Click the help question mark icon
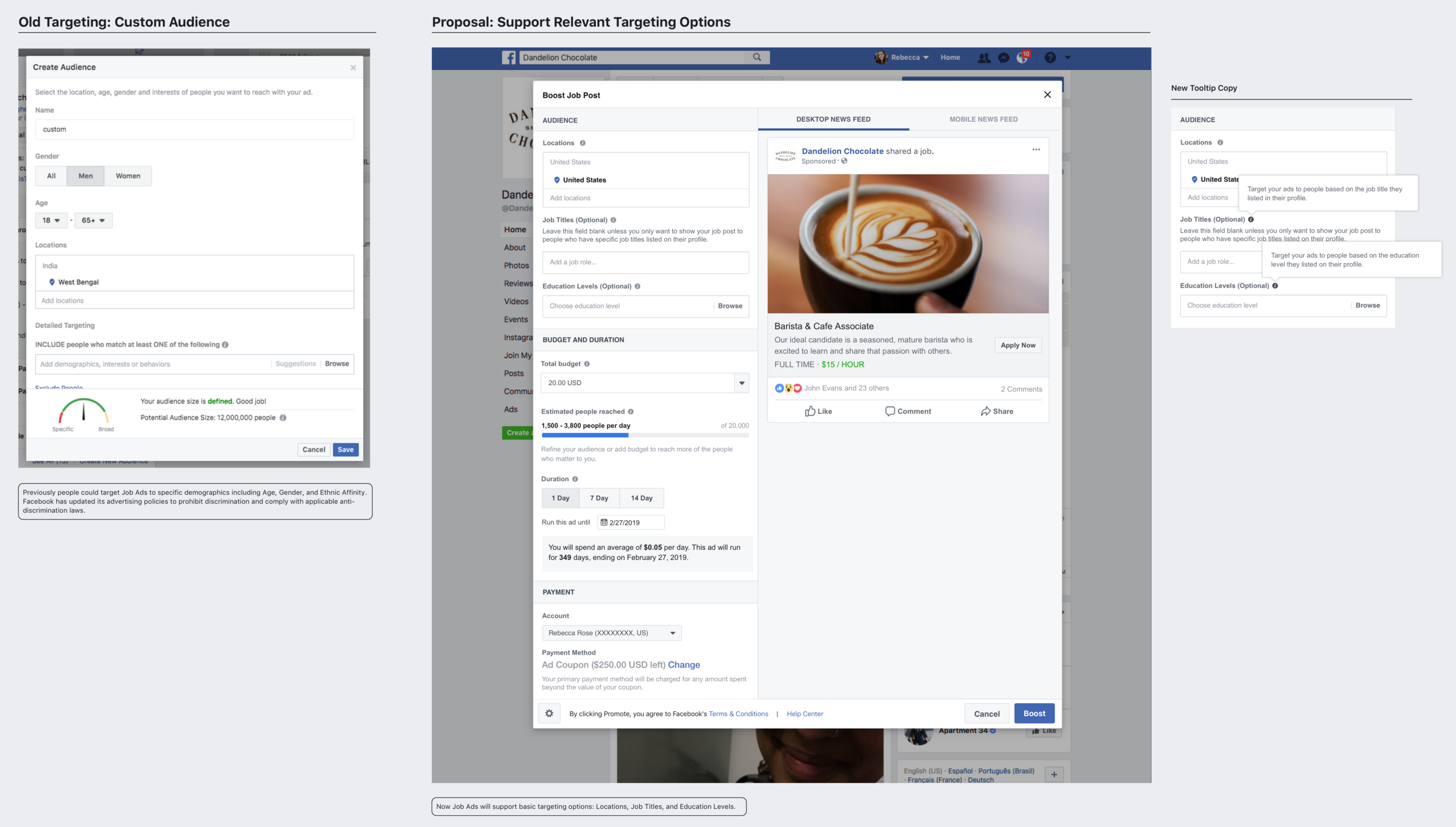Image resolution: width=1456 pixels, height=827 pixels. coord(1050,57)
